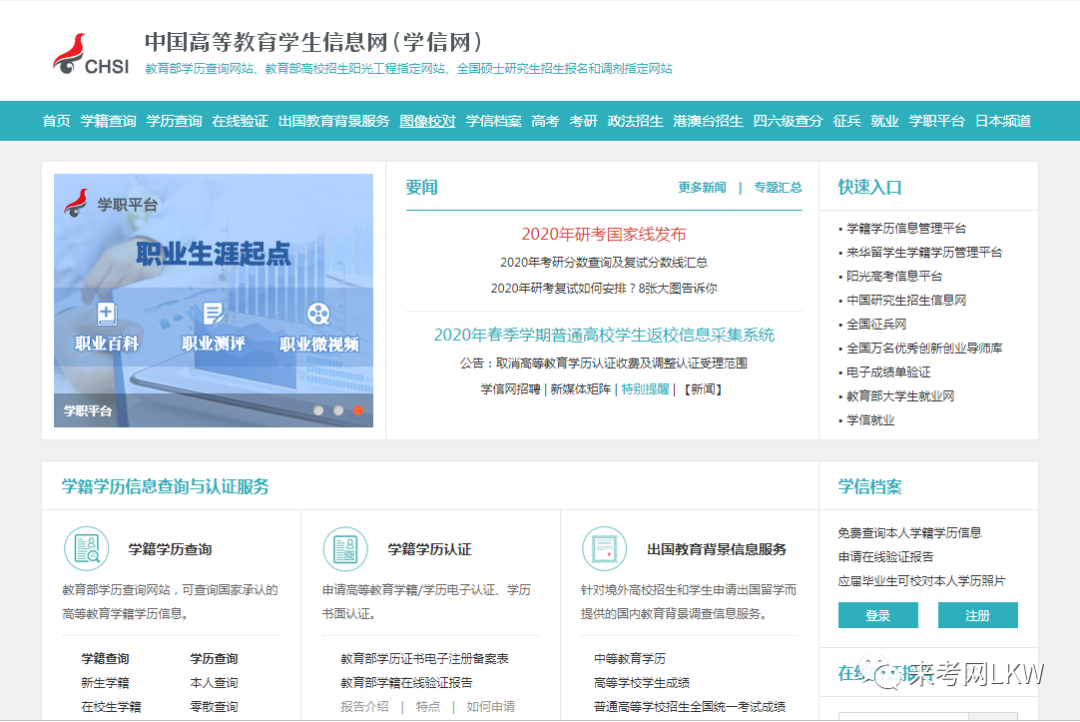Open 公告 取消高等教育学历认证收费 link
Viewport: 1080px width, 722px height.
click(x=603, y=363)
